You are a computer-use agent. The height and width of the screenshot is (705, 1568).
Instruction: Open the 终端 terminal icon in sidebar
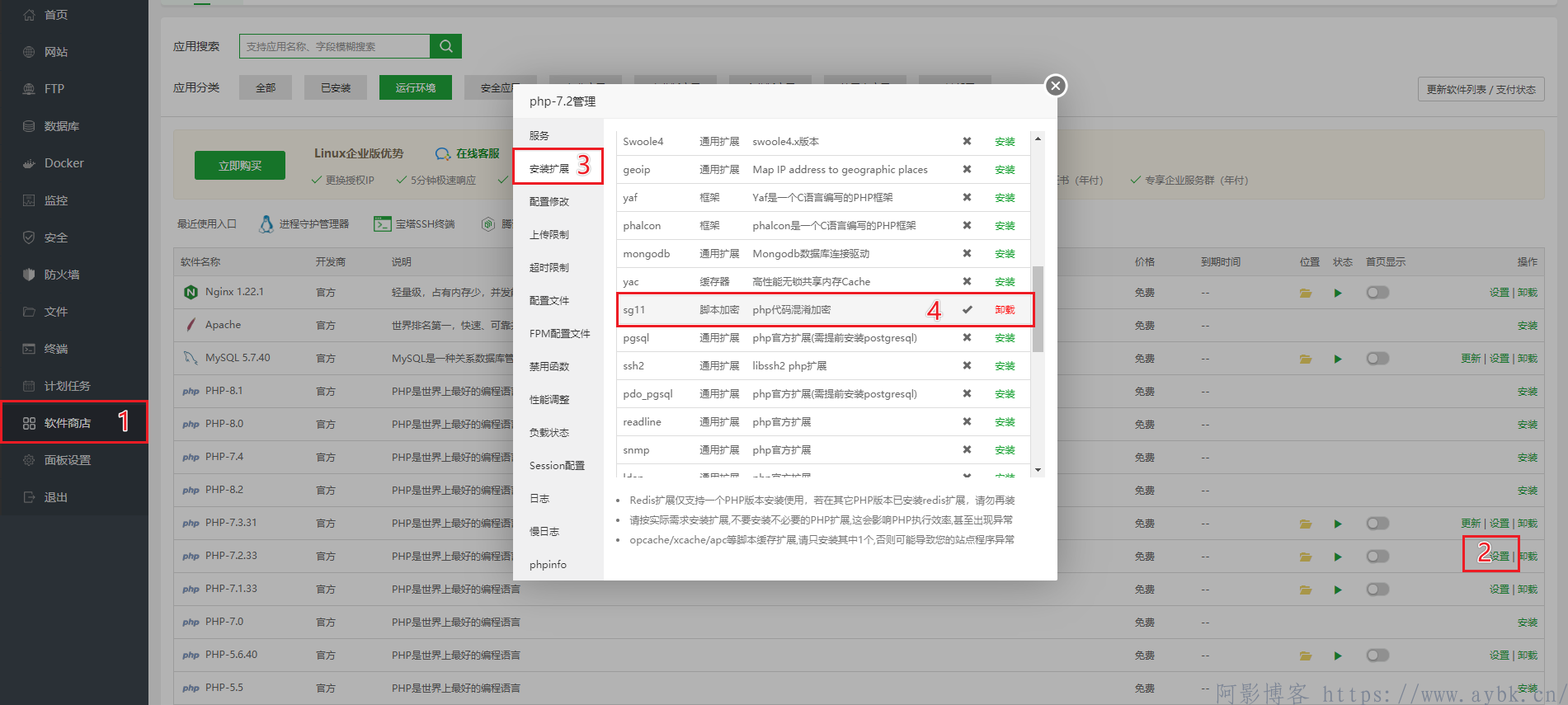tap(29, 349)
